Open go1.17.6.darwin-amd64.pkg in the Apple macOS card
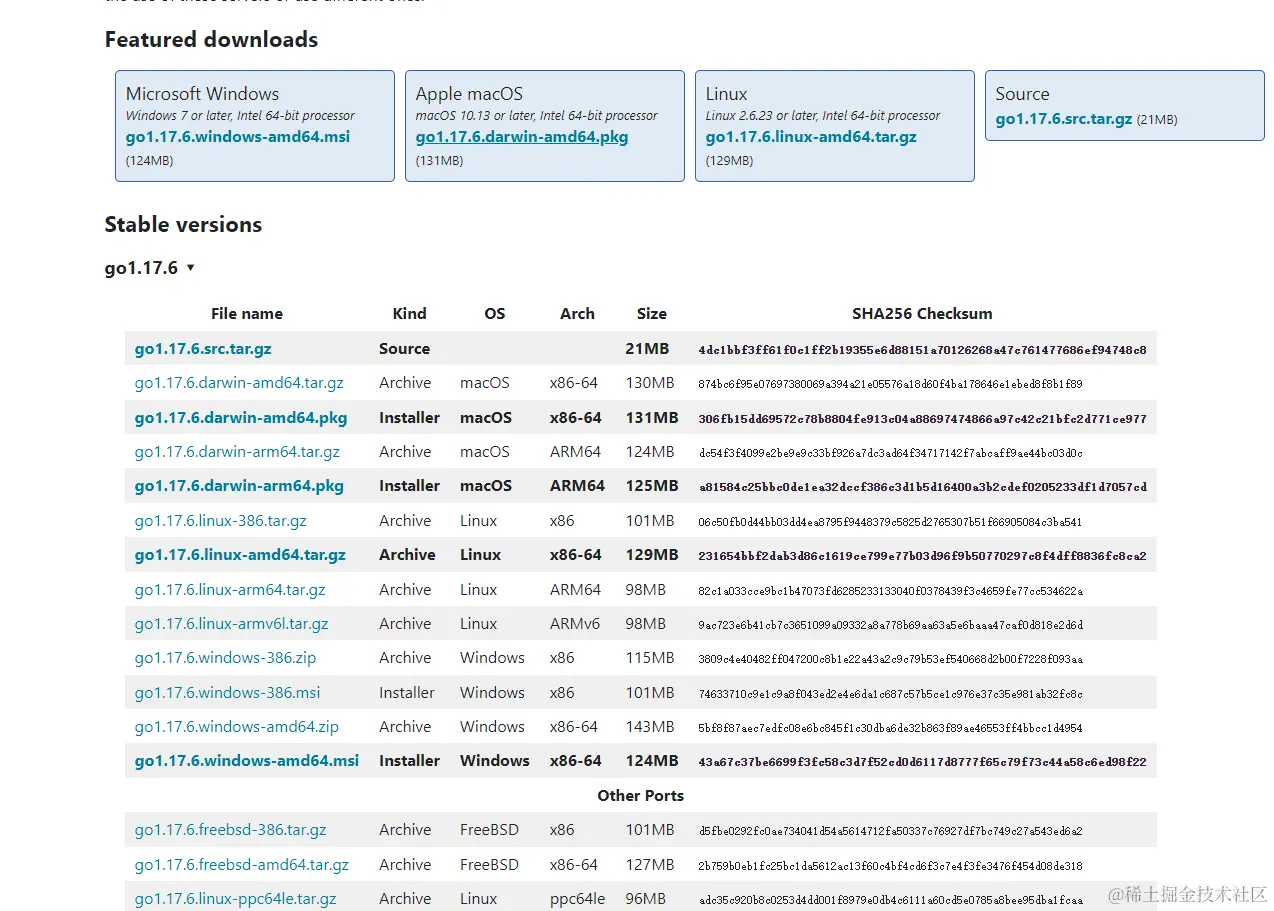1274x911 pixels. 522,137
